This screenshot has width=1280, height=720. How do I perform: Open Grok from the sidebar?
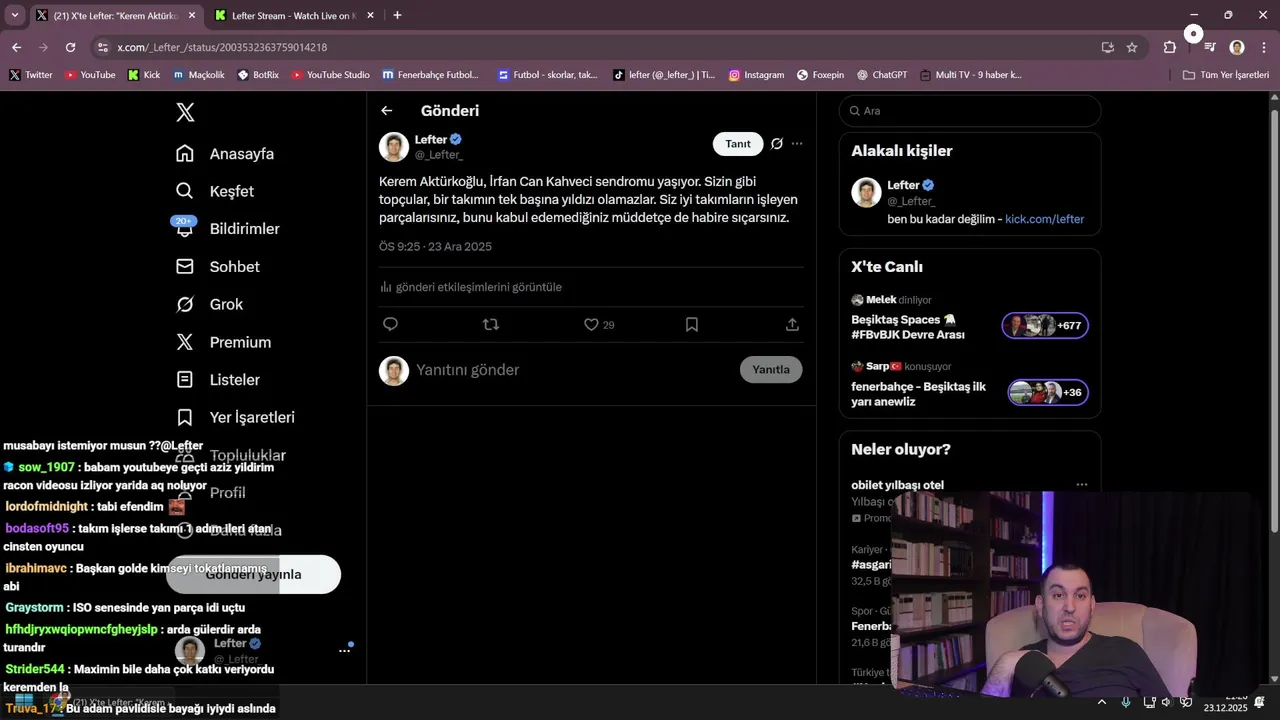click(209, 304)
